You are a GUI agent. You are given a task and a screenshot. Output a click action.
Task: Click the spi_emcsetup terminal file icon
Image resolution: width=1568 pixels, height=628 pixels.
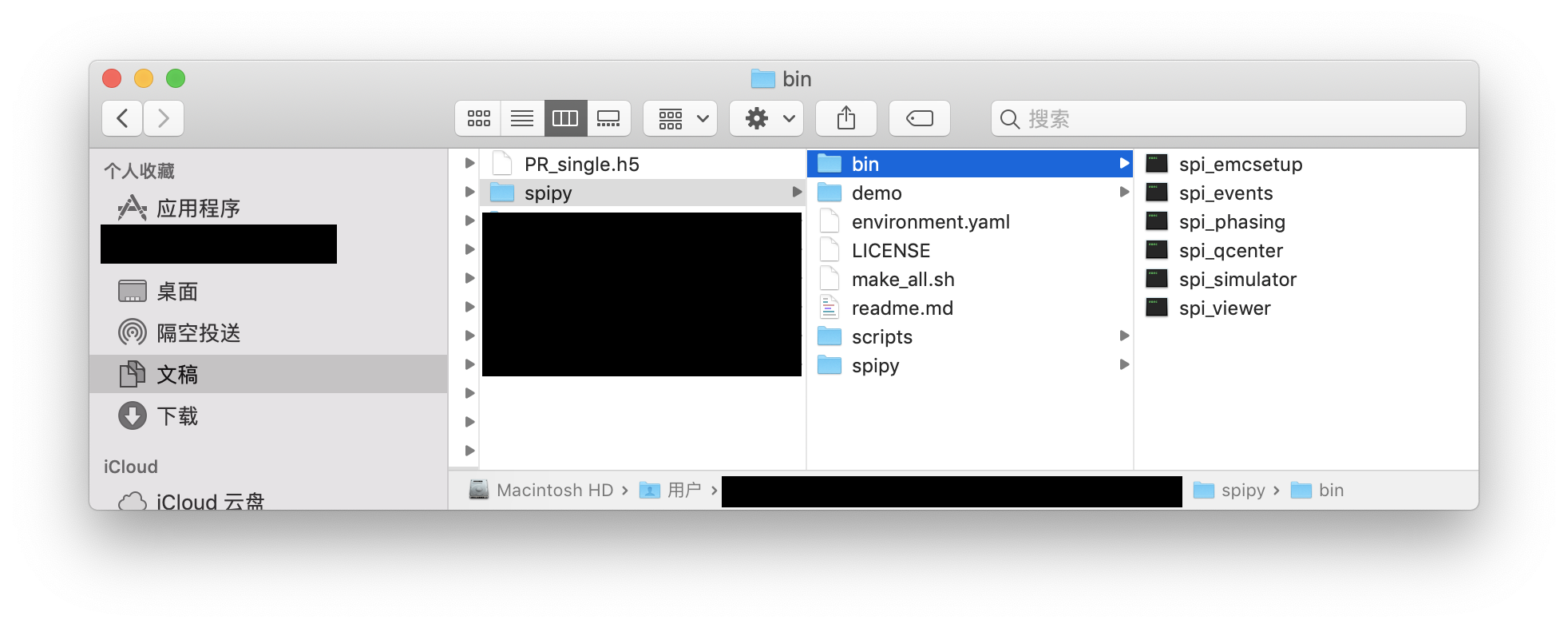pos(1157,164)
